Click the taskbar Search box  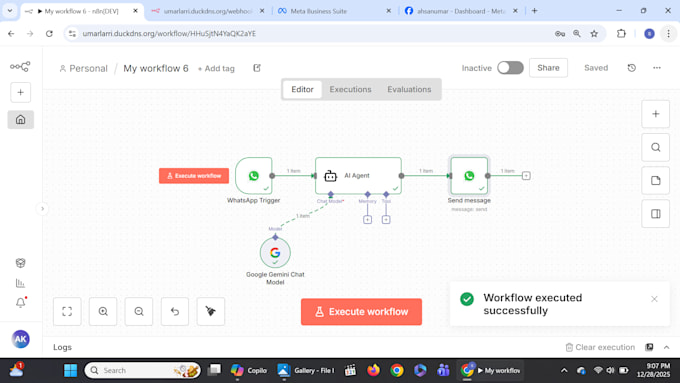click(x=143, y=370)
